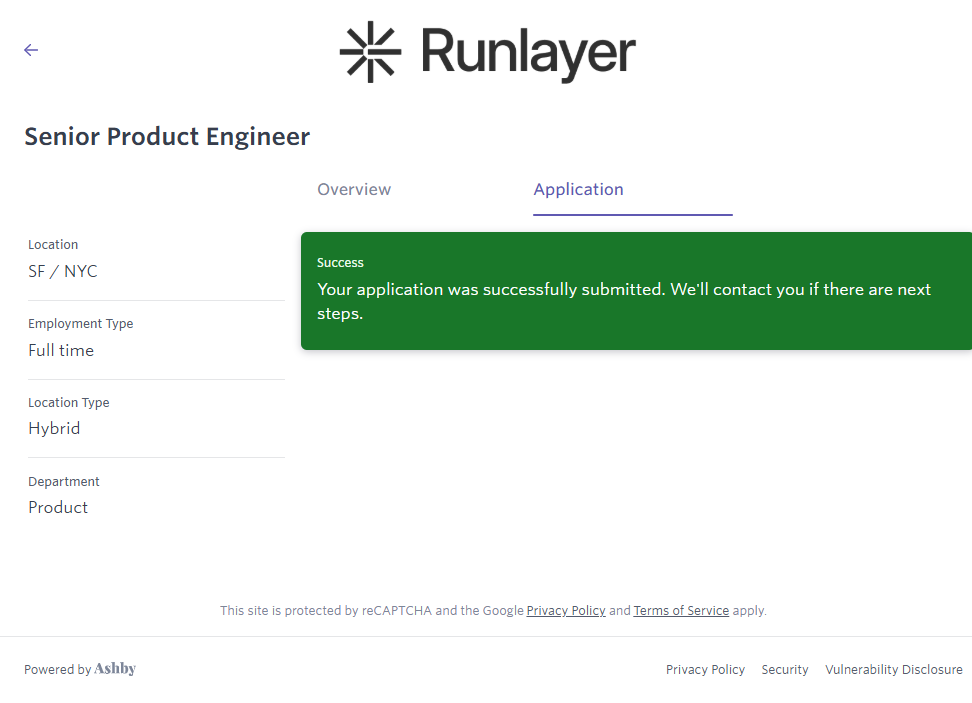Click the Runlayer wordmark text
Viewport: 972px width, 703px height.
click(x=528, y=52)
